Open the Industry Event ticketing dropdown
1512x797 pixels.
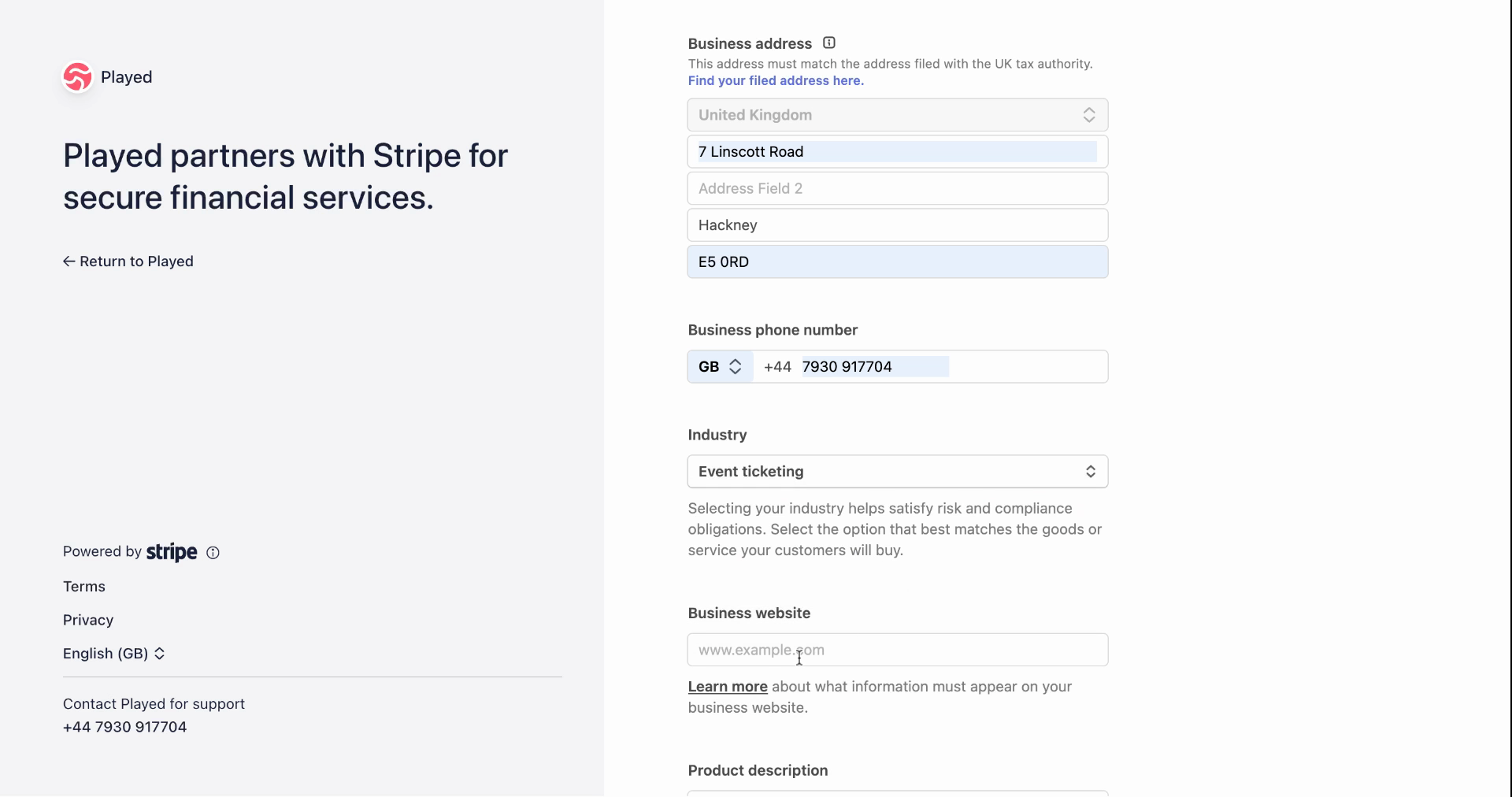pos(898,472)
